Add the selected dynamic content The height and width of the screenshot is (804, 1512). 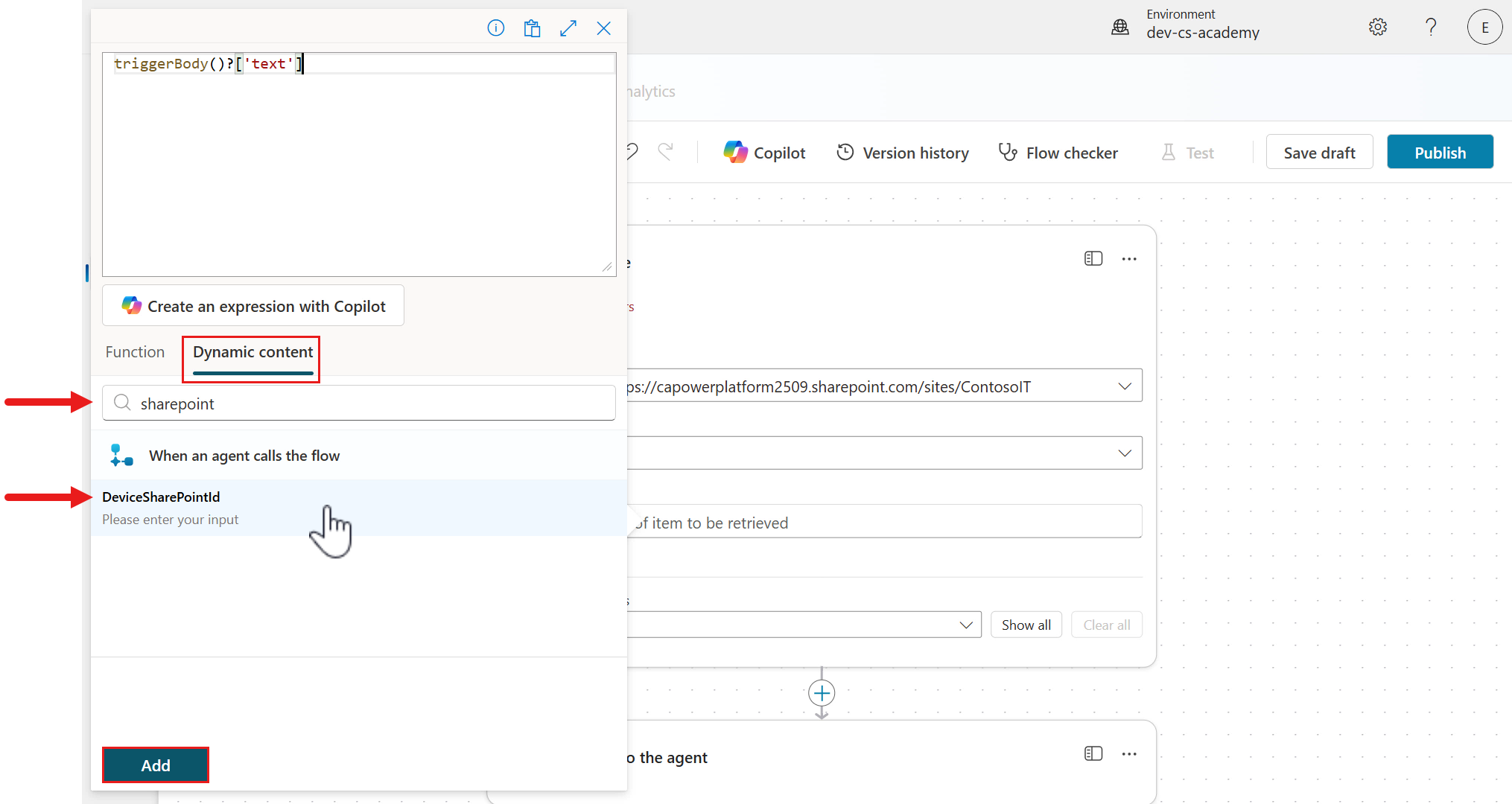point(155,765)
